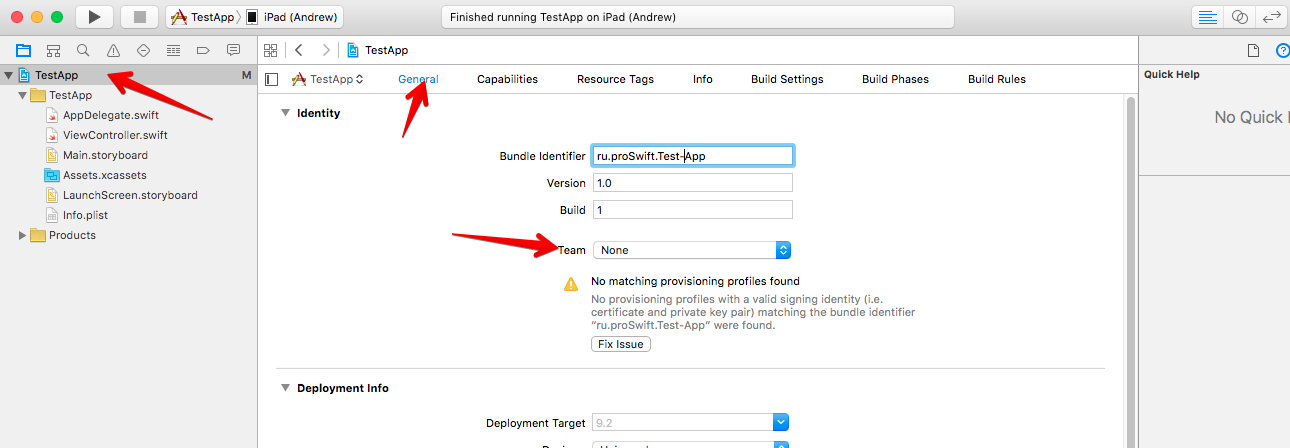The width and height of the screenshot is (1290, 448).
Task: Open related items grid menu
Action: 269,50
